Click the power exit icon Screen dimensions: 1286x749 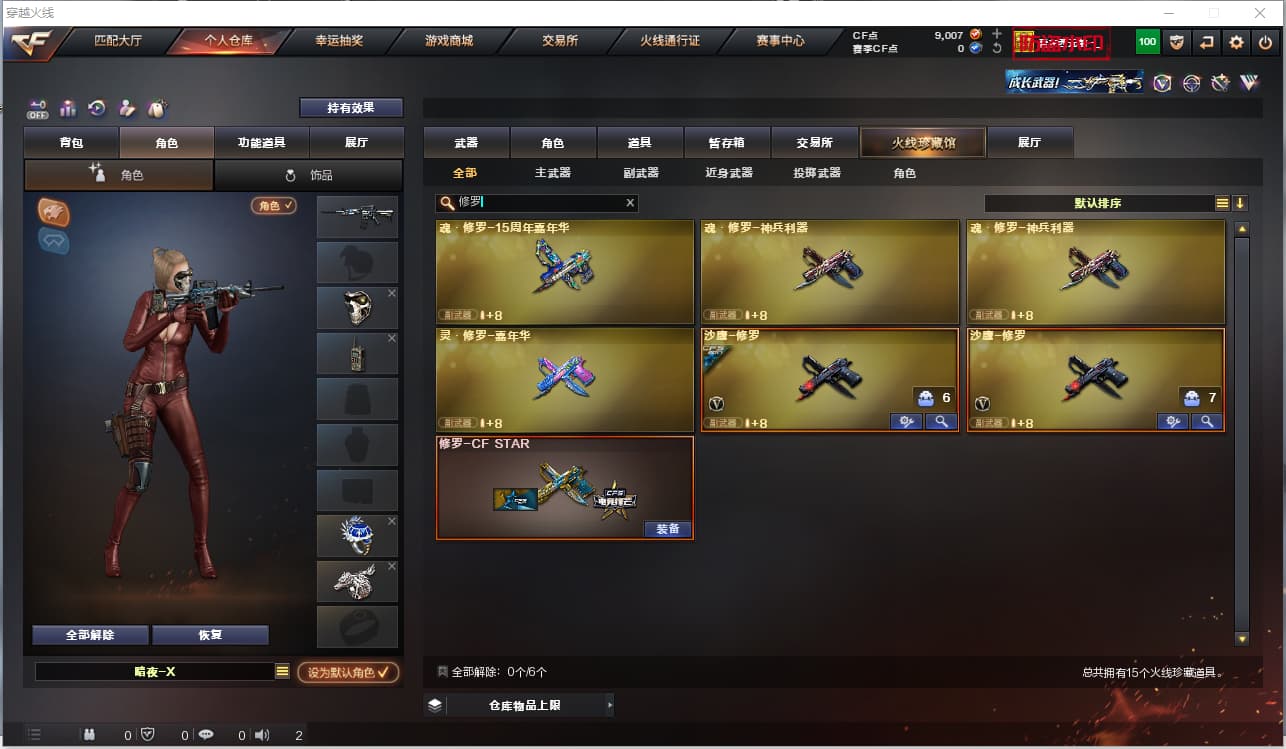[1265, 42]
